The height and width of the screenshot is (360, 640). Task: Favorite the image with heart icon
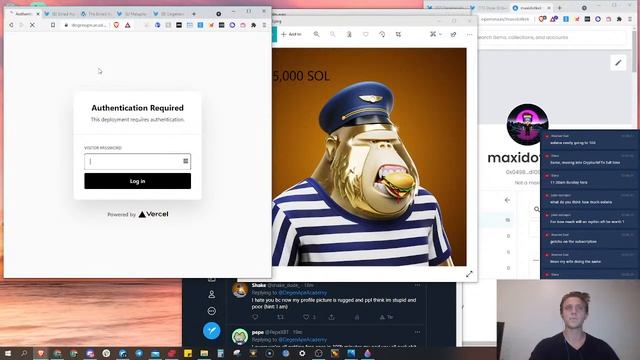(366, 34)
